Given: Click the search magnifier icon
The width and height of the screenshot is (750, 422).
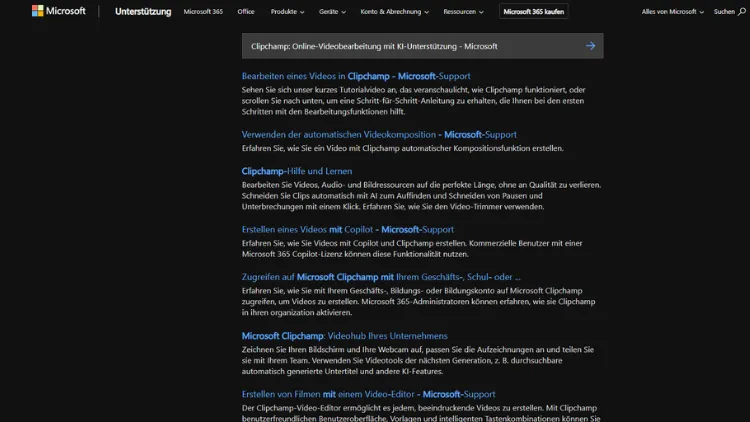Looking at the screenshot, I should pos(741,11).
